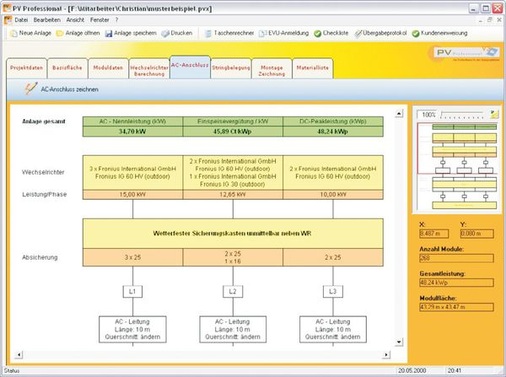Open the Ansicht menu
The width and height of the screenshot is (506, 377).
tap(75, 20)
